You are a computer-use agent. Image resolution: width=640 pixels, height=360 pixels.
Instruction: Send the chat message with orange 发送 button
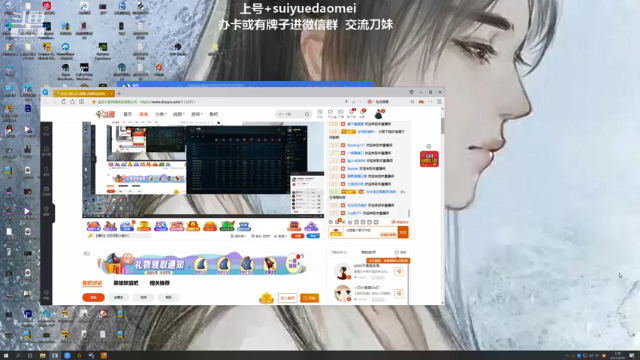[403, 232]
